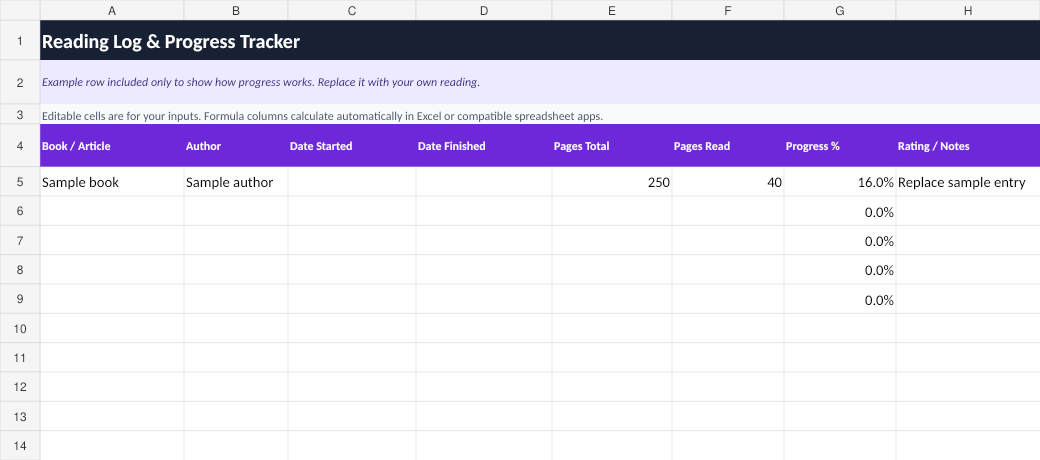The width and height of the screenshot is (1040, 460).
Task: Select row 9 header
Action: pyautogui.click(x=20, y=300)
